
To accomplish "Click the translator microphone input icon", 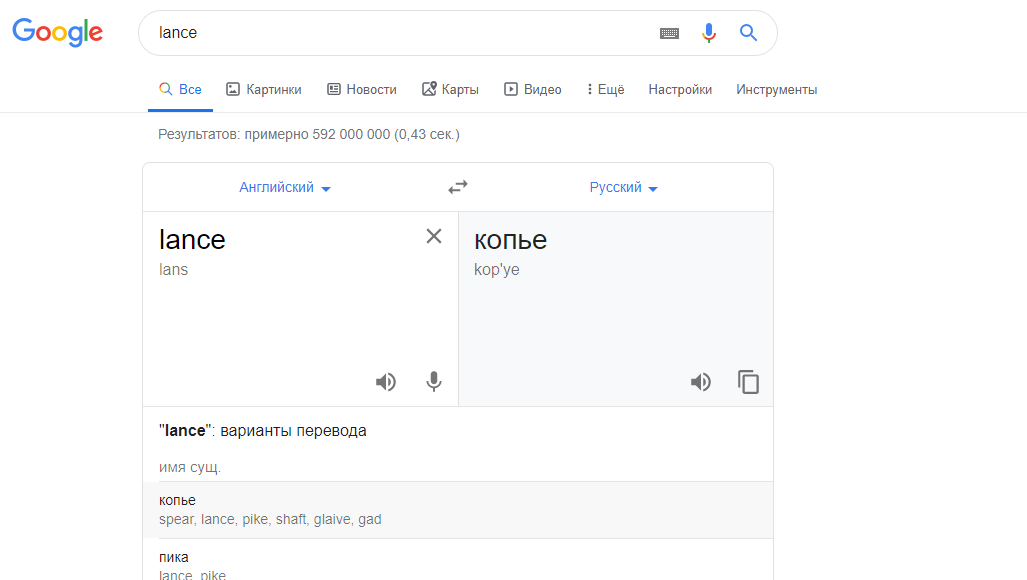I will (x=433, y=382).
